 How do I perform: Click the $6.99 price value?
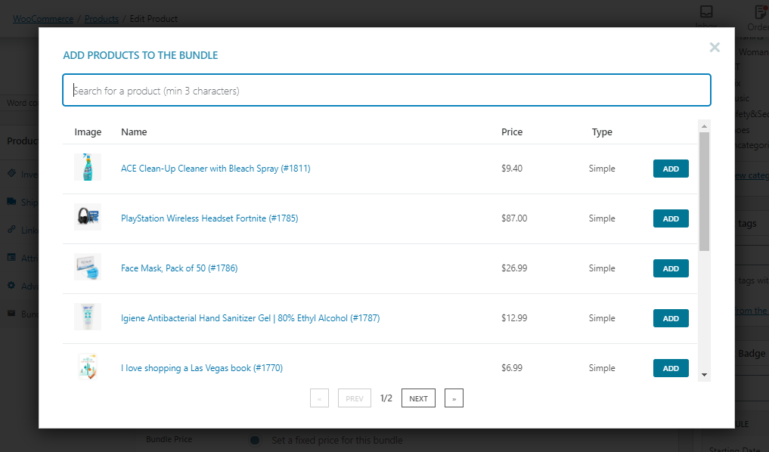512,368
